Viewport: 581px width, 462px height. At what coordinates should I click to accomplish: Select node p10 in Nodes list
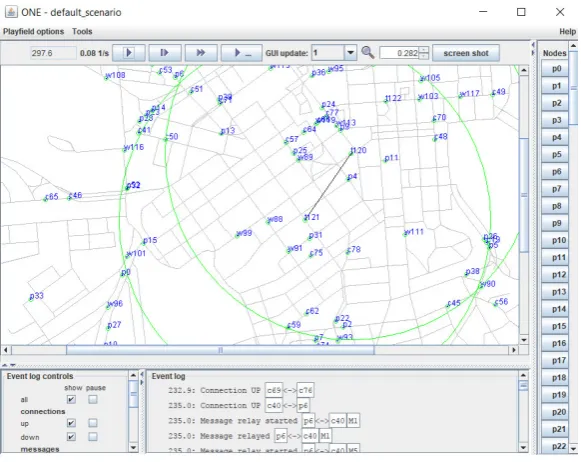[x=555, y=240]
